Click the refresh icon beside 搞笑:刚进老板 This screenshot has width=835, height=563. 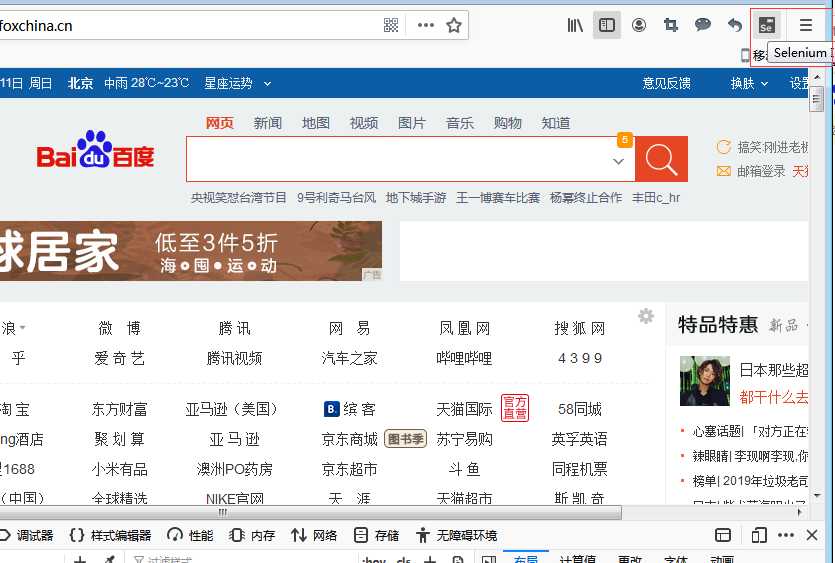[x=723, y=147]
